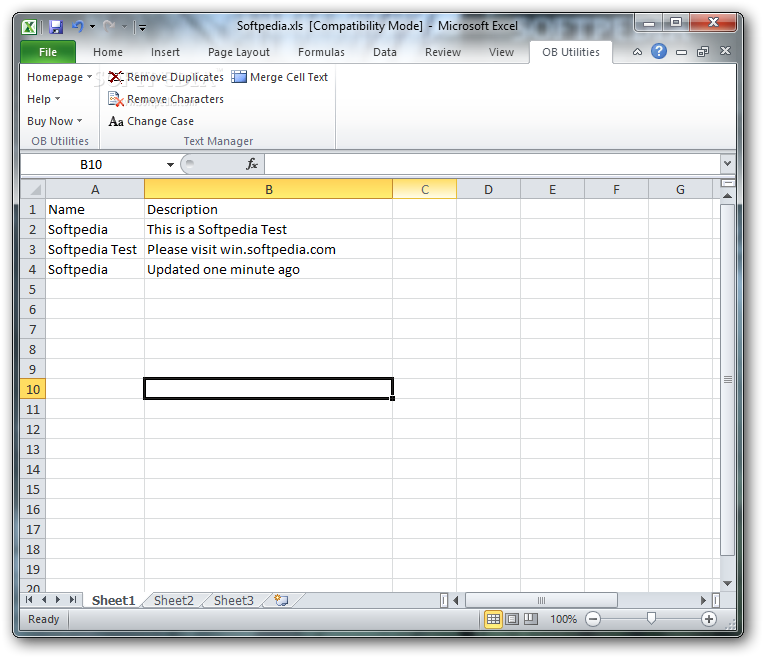Open the Review tab

[x=442, y=52]
